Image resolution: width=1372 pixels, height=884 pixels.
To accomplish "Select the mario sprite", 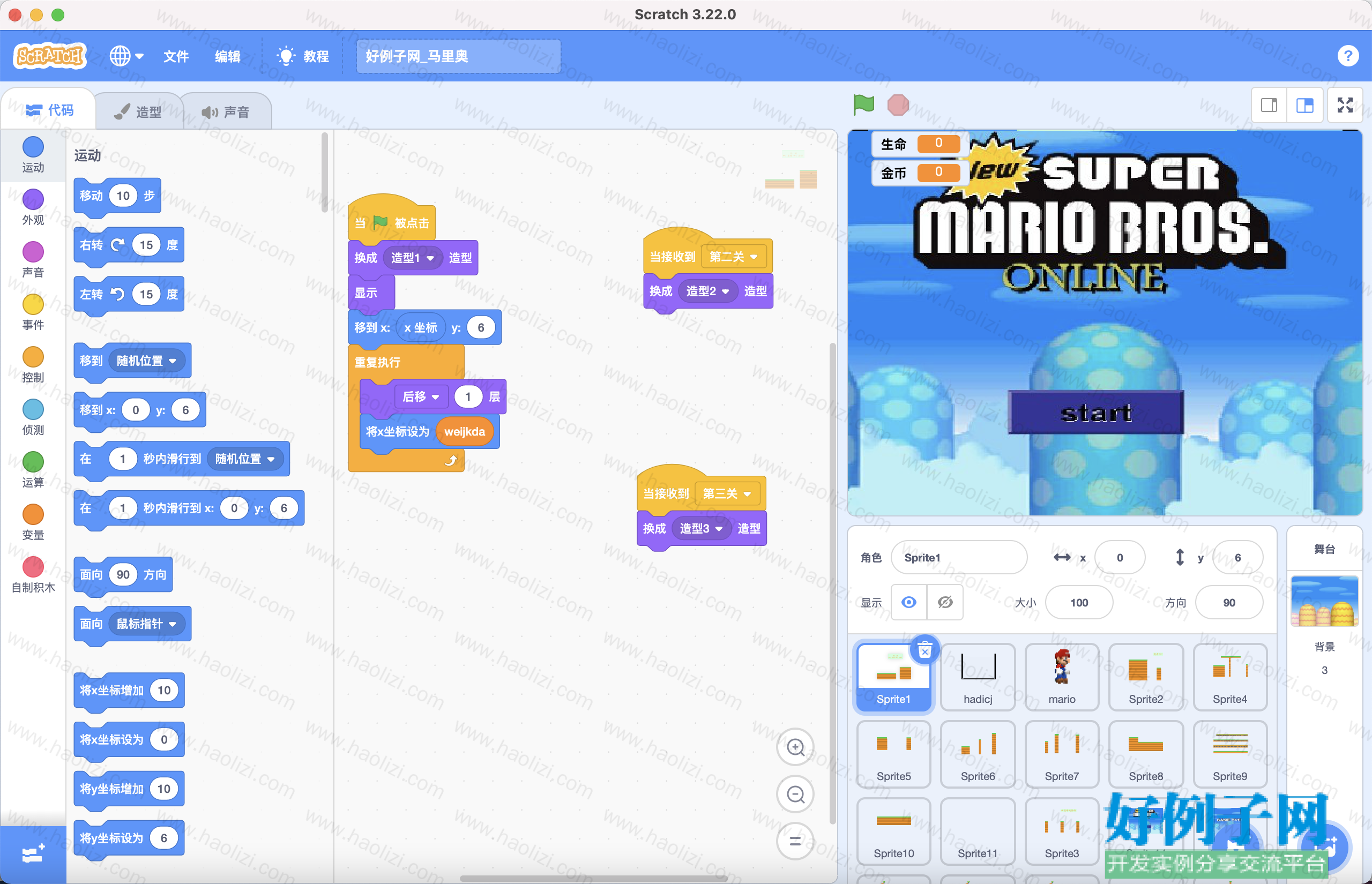I will coord(1062,677).
